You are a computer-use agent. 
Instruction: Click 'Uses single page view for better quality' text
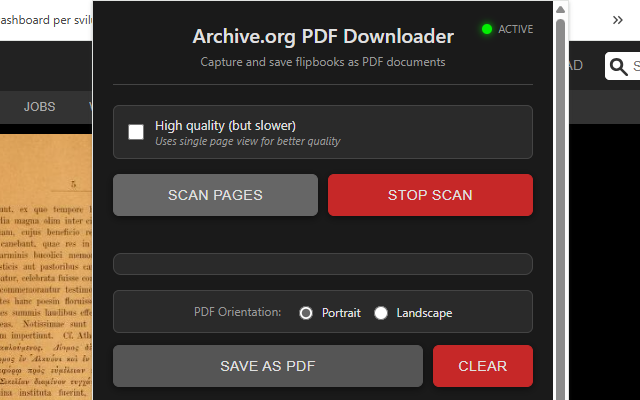coord(247,141)
